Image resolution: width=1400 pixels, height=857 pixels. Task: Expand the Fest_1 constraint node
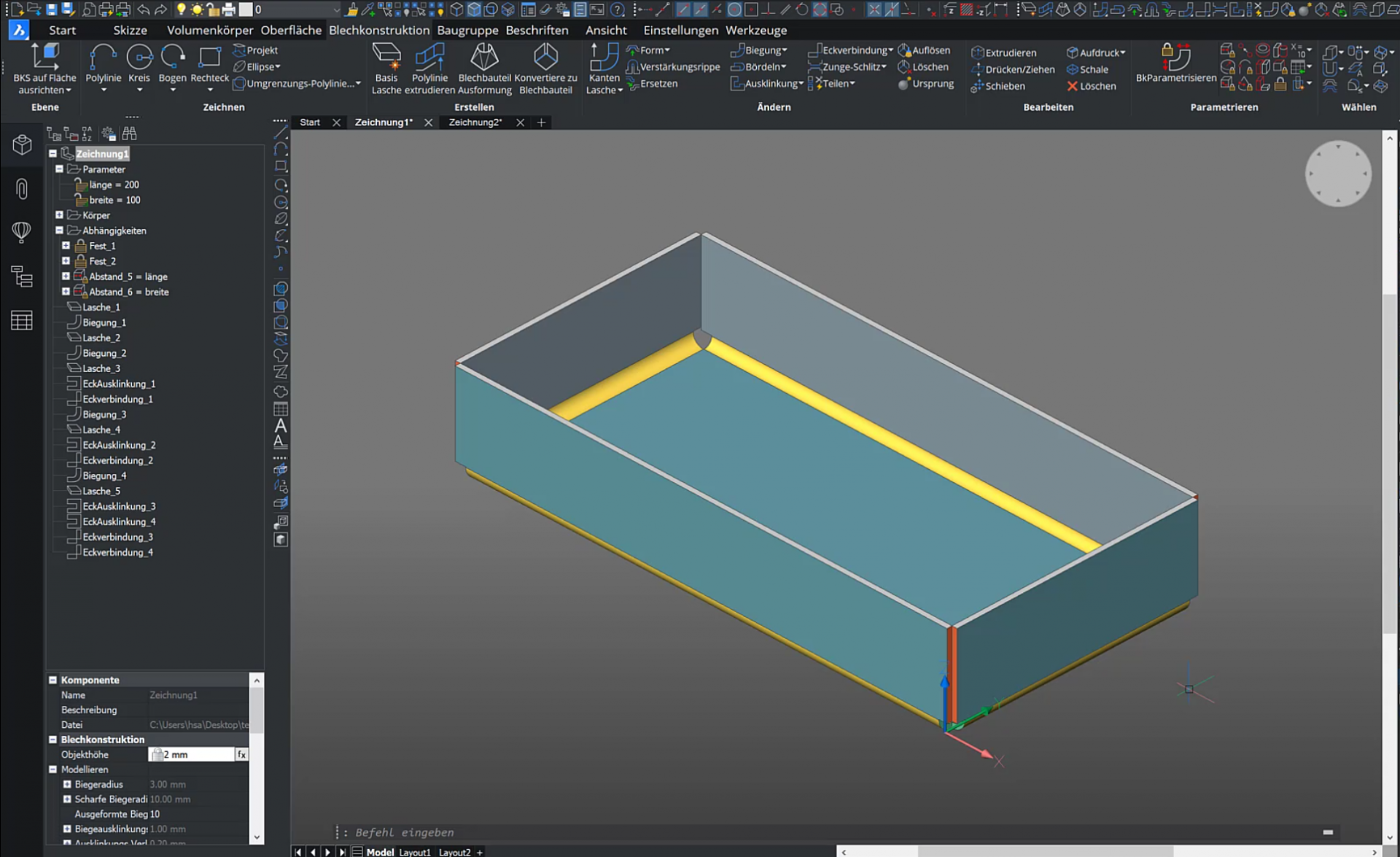tap(66, 246)
